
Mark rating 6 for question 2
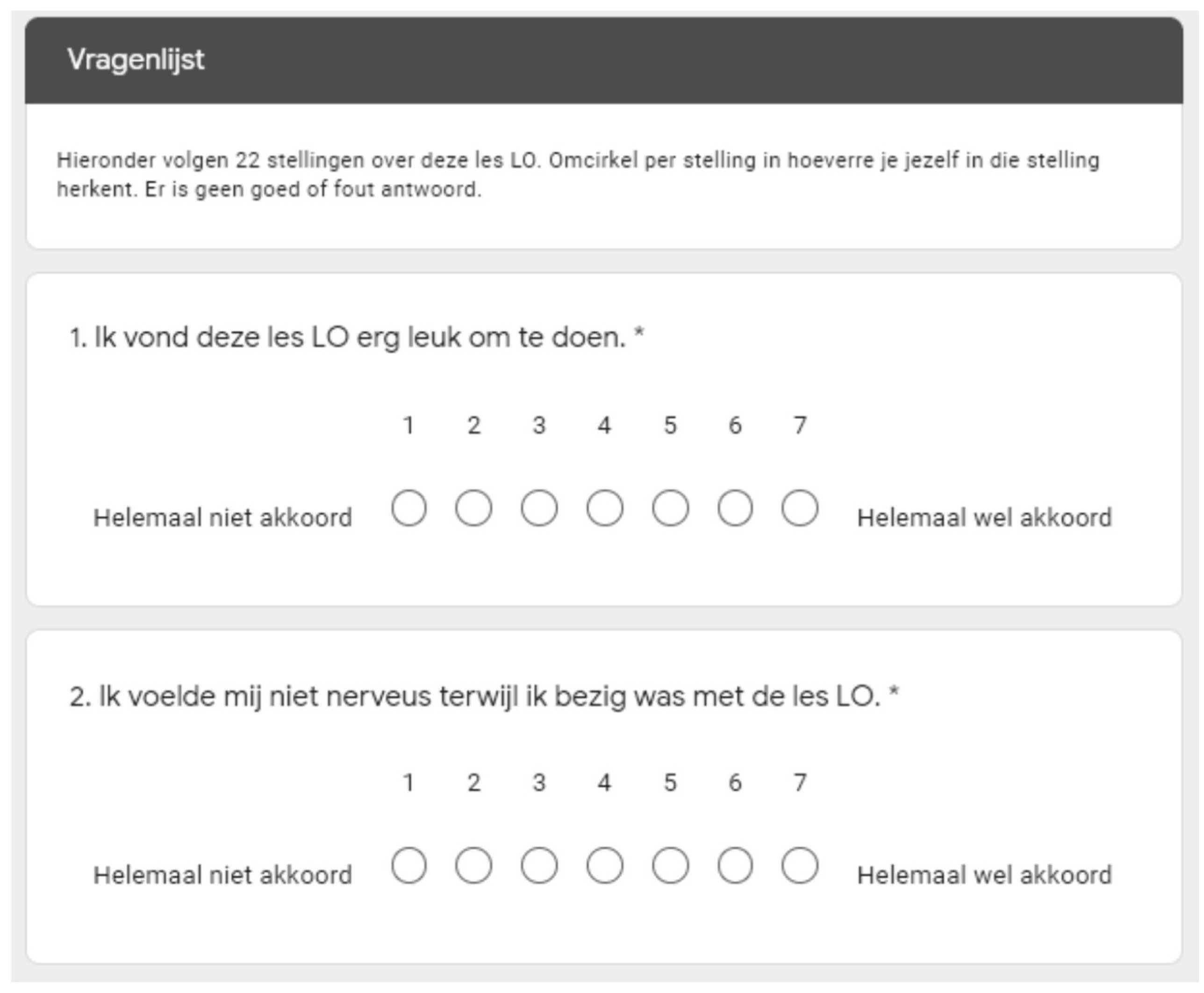[x=735, y=865]
